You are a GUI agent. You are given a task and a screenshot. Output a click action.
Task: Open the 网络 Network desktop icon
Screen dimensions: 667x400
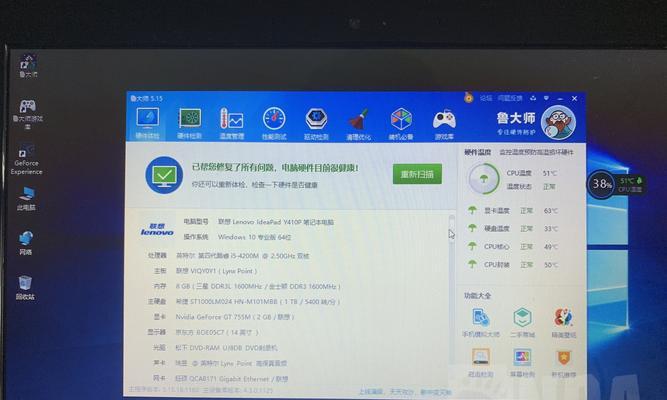pyautogui.click(x=26, y=243)
